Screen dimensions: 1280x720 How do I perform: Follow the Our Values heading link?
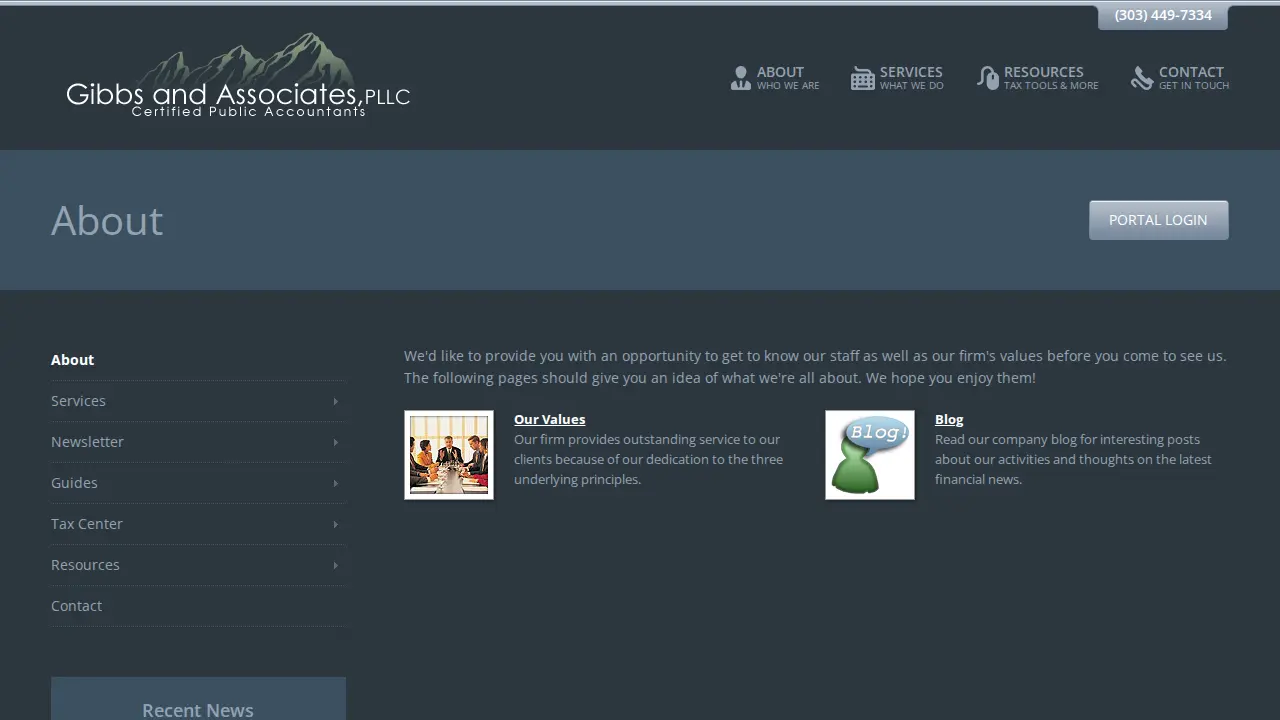(549, 419)
